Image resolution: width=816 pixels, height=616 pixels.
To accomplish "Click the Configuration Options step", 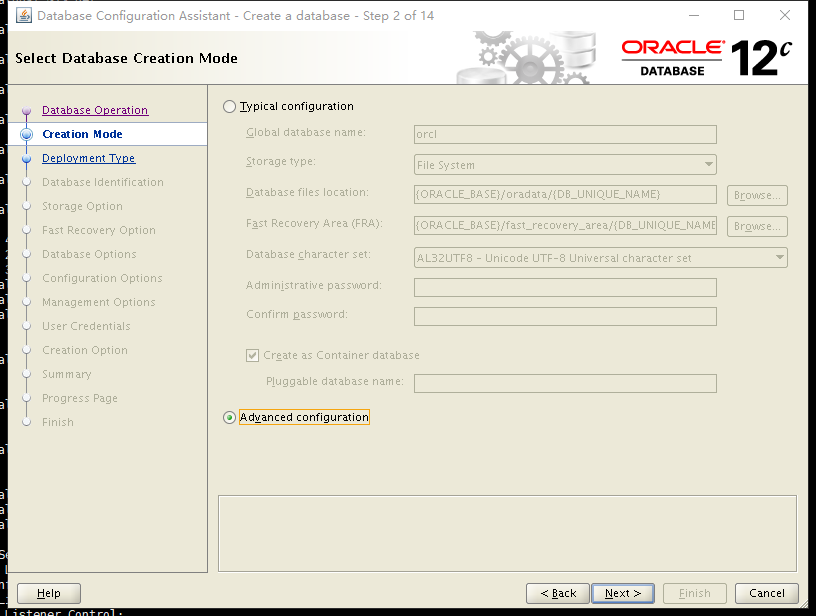I will (x=102, y=278).
